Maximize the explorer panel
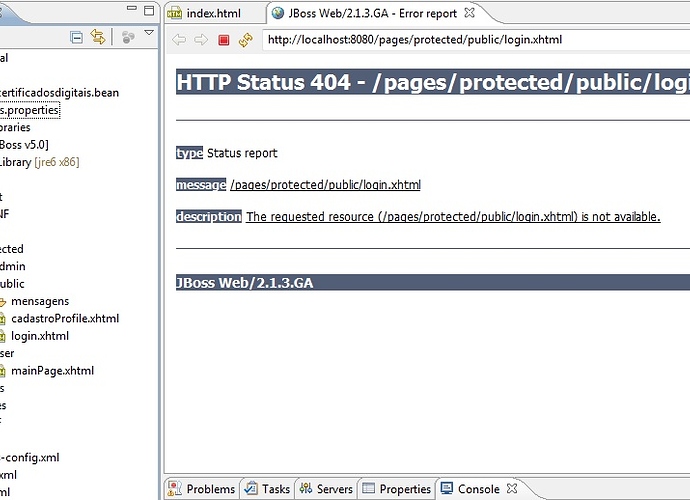690x500 pixels. [x=149, y=10]
